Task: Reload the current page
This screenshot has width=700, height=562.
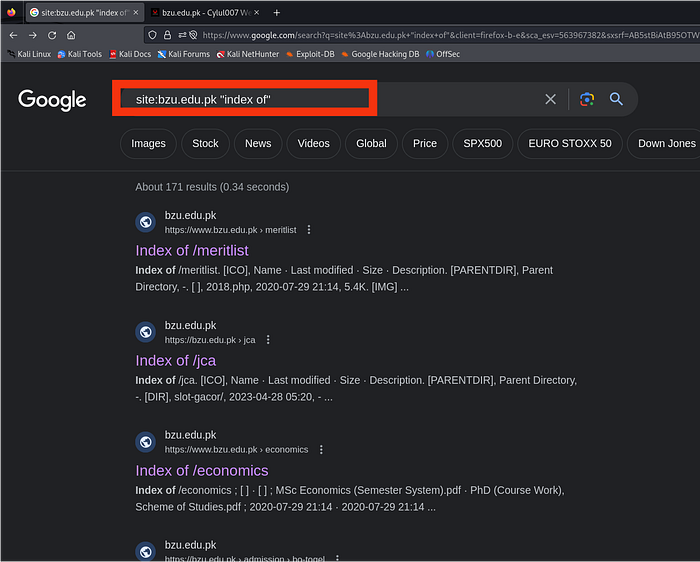Action: [52, 35]
